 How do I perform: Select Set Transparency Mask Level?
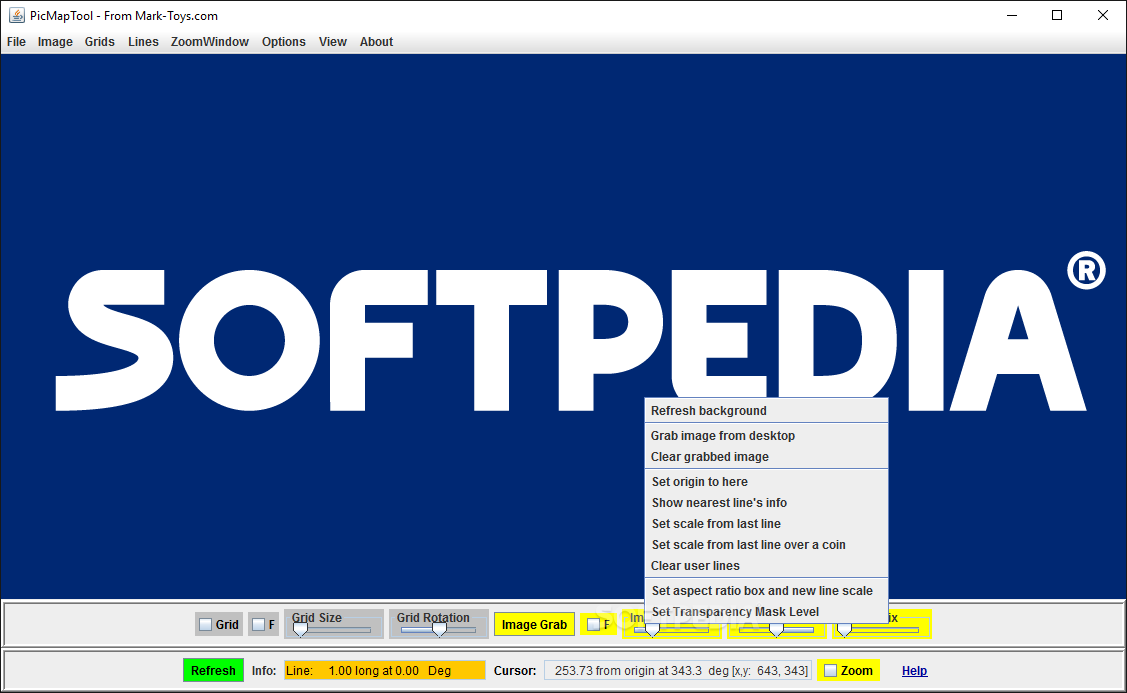766,612
